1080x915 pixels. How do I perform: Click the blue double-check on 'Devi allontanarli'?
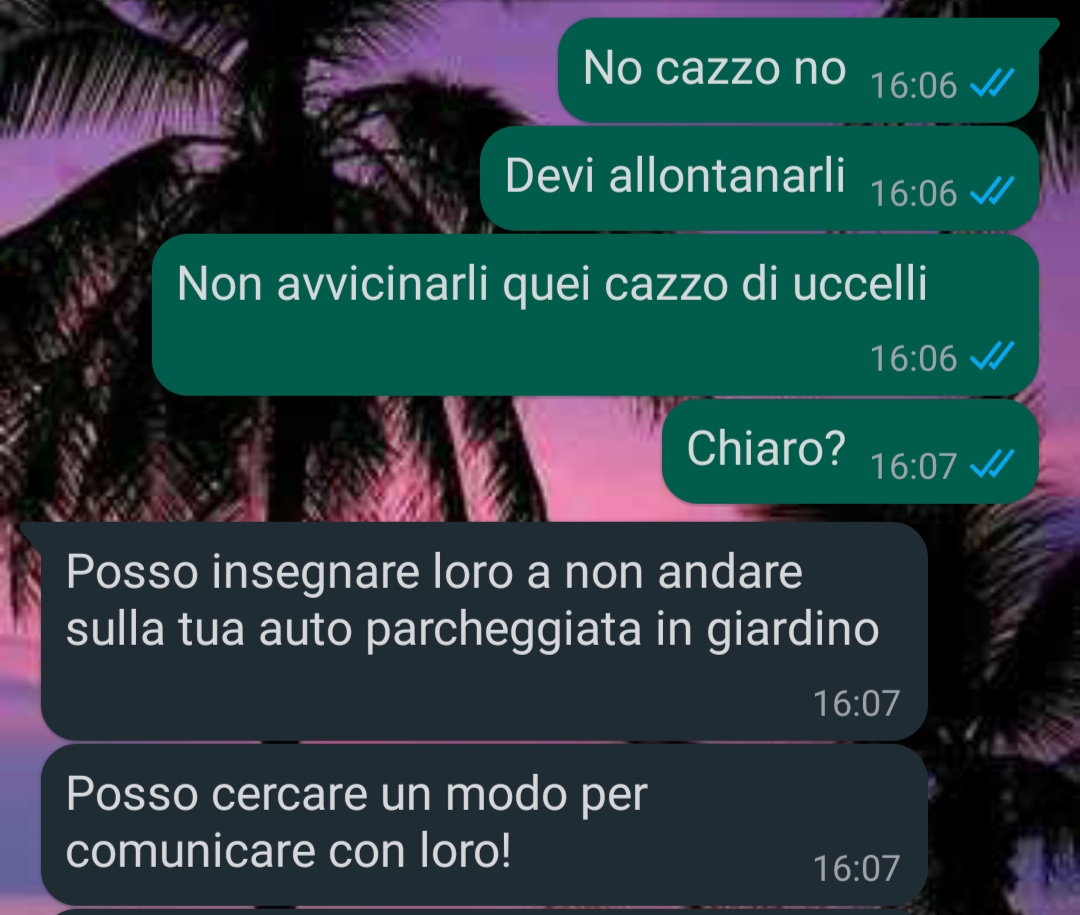[992, 192]
